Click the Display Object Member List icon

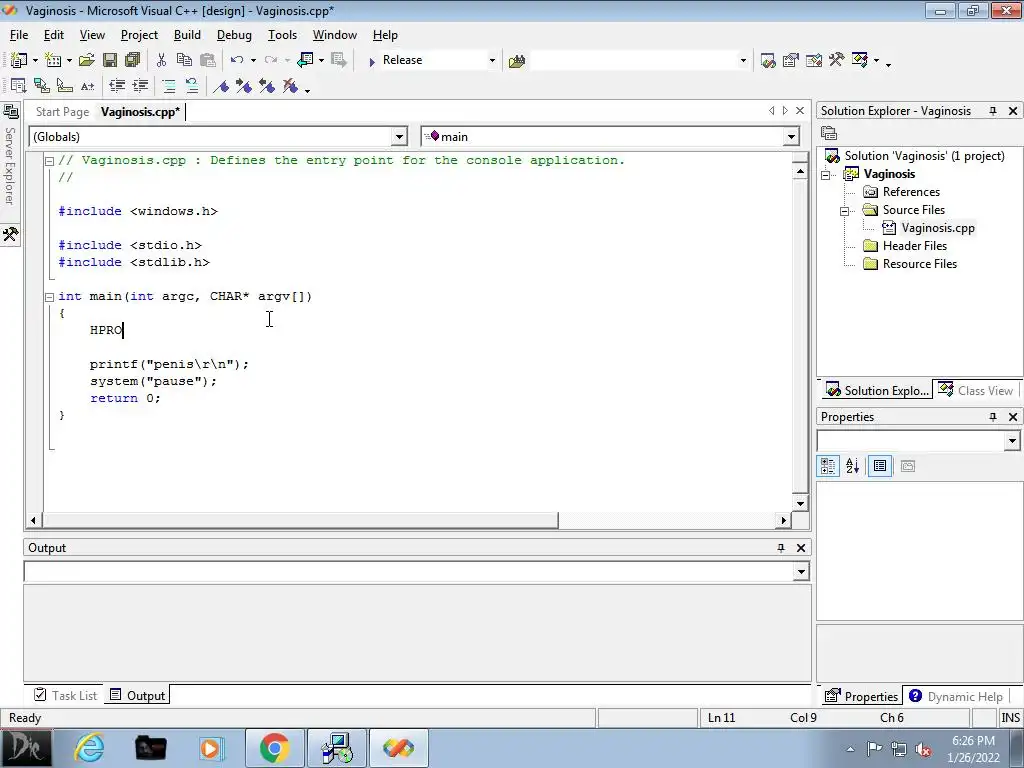click(x=18, y=86)
